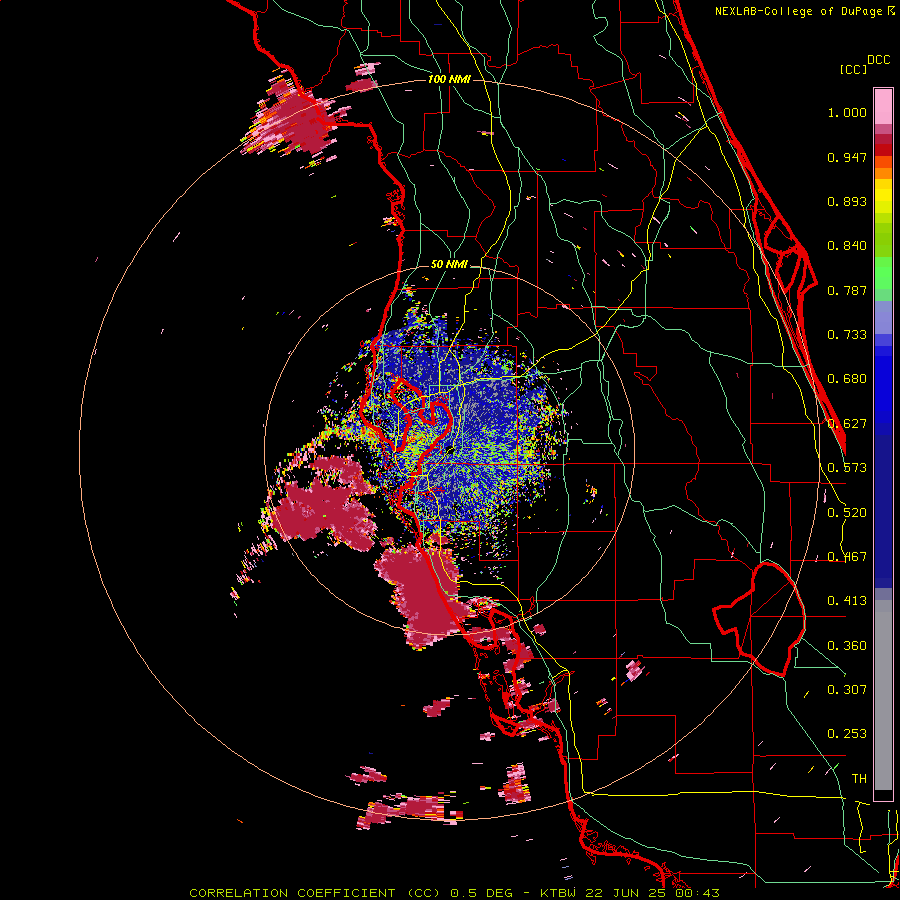Pick the yellow segment of the color bar
The height and width of the screenshot is (900, 900).
coord(883,197)
